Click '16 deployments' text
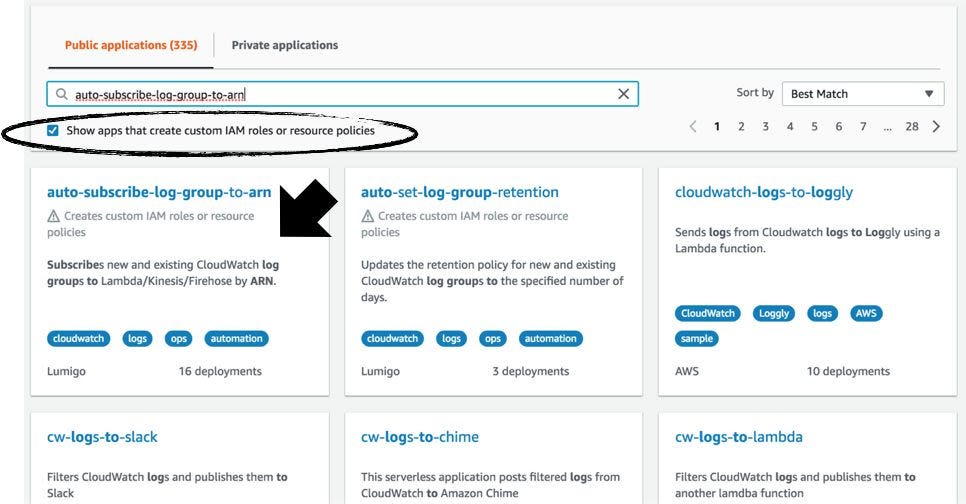Viewport: 966px width, 504px height. 220,371
